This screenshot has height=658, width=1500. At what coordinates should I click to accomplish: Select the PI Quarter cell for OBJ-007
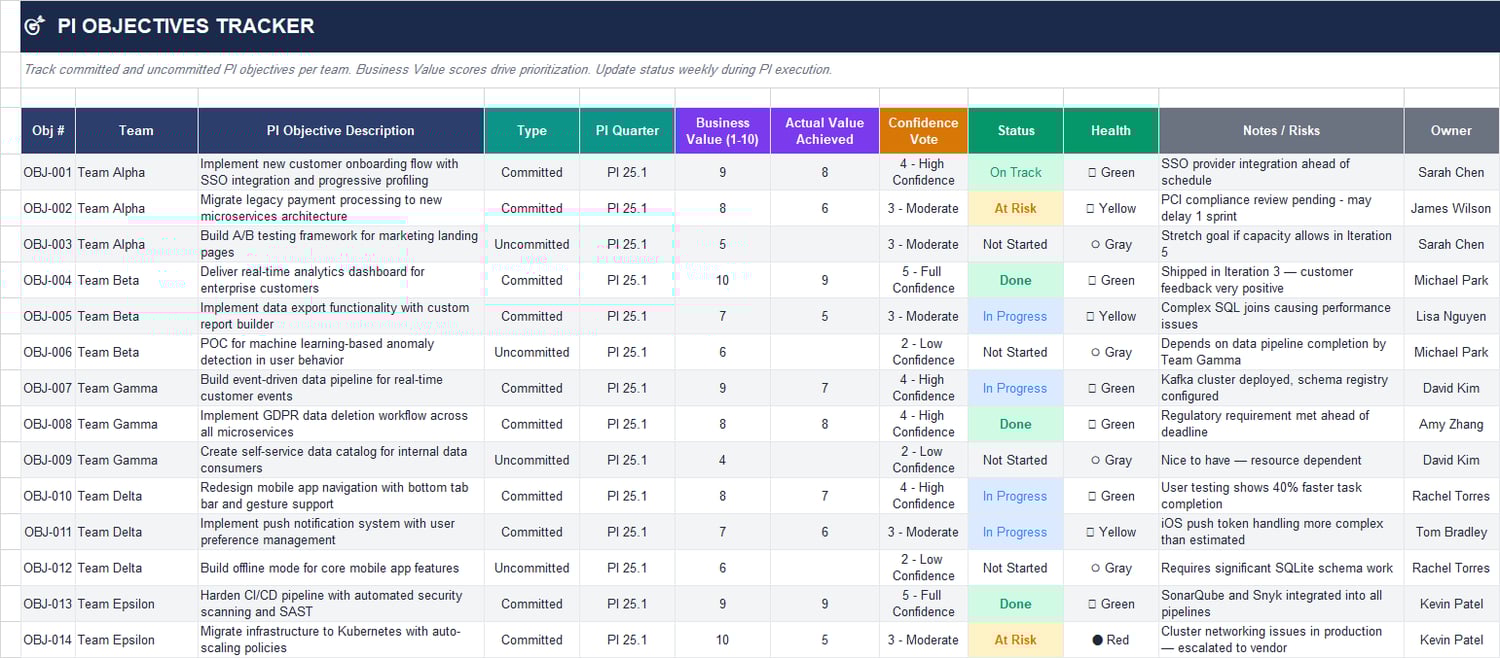click(x=627, y=388)
